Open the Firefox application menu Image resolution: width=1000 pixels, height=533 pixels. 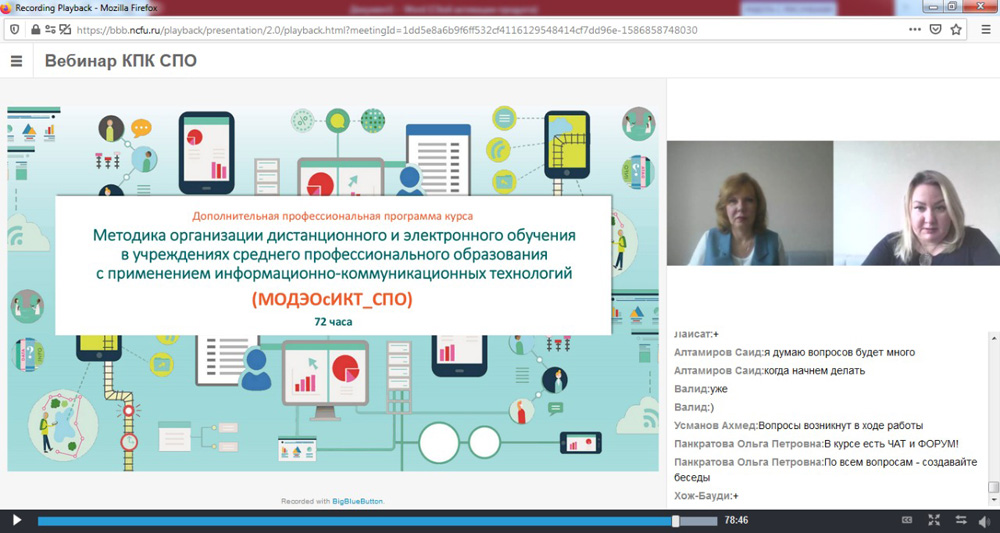986,29
